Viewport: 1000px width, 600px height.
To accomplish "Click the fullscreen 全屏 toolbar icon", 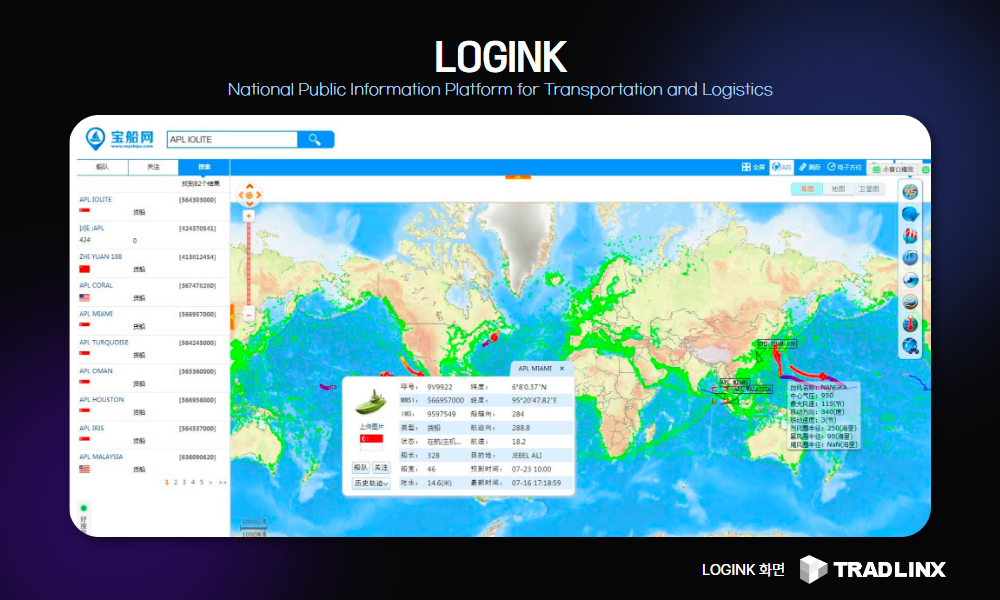I will pyautogui.click(x=753, y=167).
